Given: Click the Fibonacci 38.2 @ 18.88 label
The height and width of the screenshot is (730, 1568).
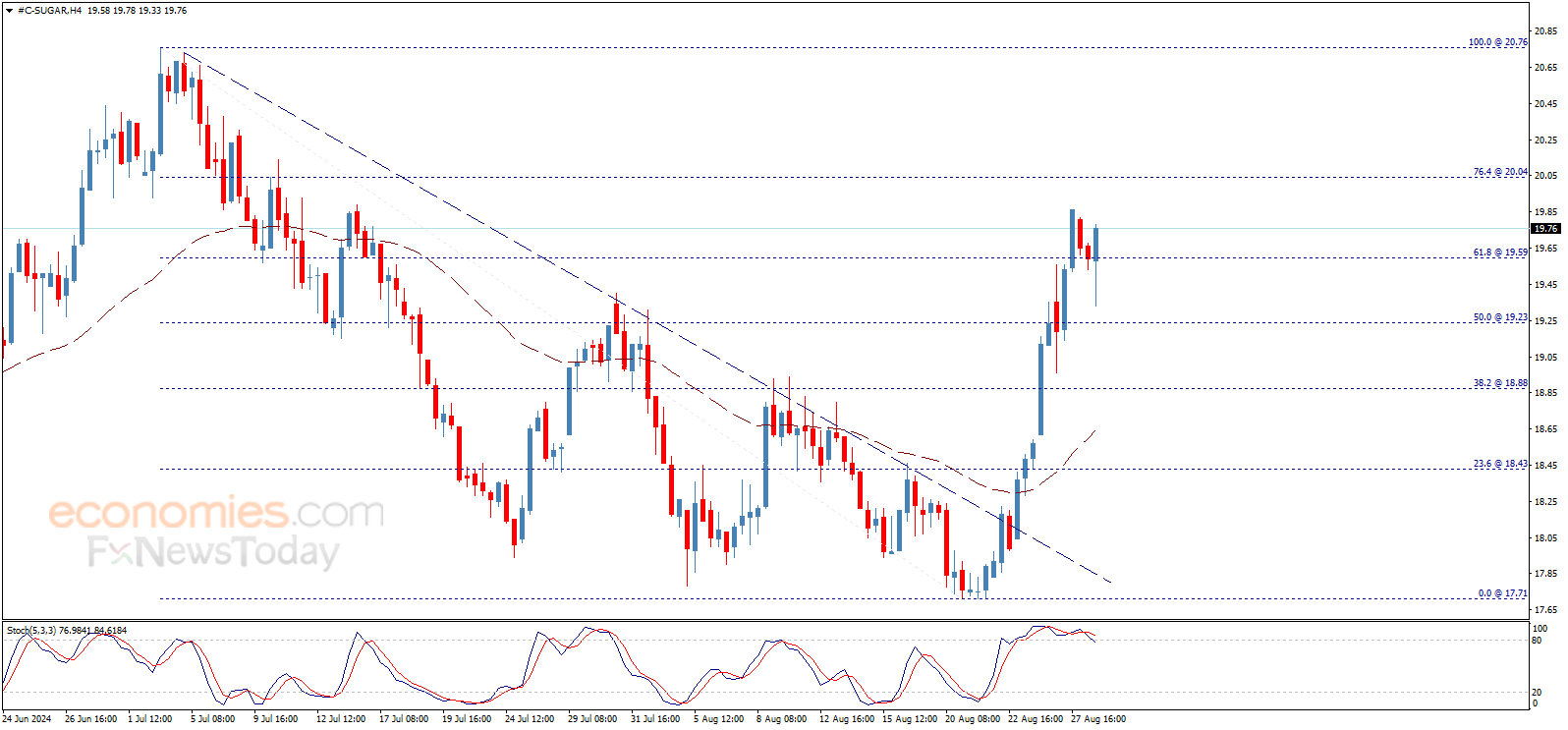Looking at the screenshot, I should (x=1499, y=383).
